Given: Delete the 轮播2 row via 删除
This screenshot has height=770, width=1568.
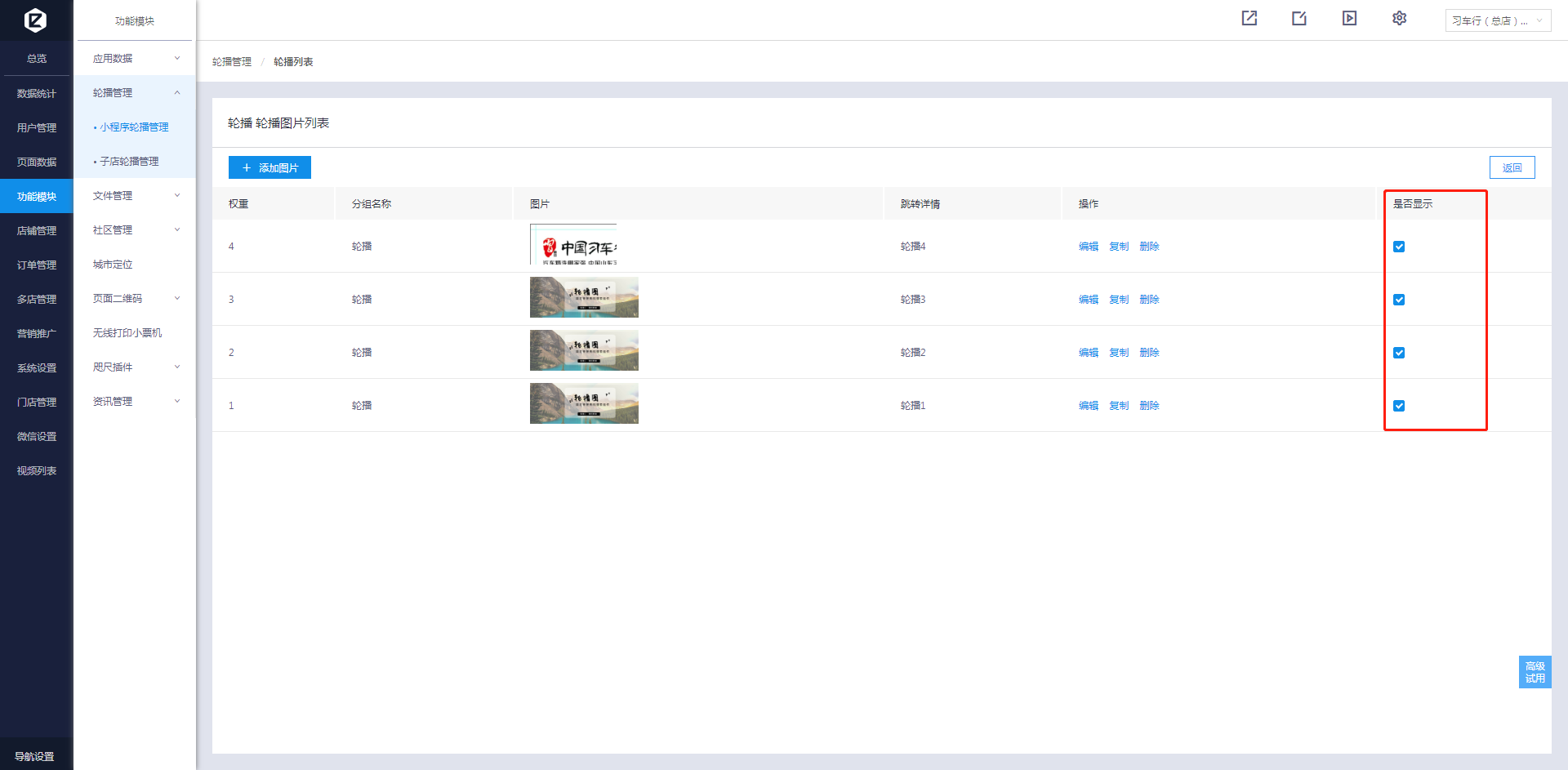Looking at the screenshot, I should pyautogui.click(x=1149, y=353).
